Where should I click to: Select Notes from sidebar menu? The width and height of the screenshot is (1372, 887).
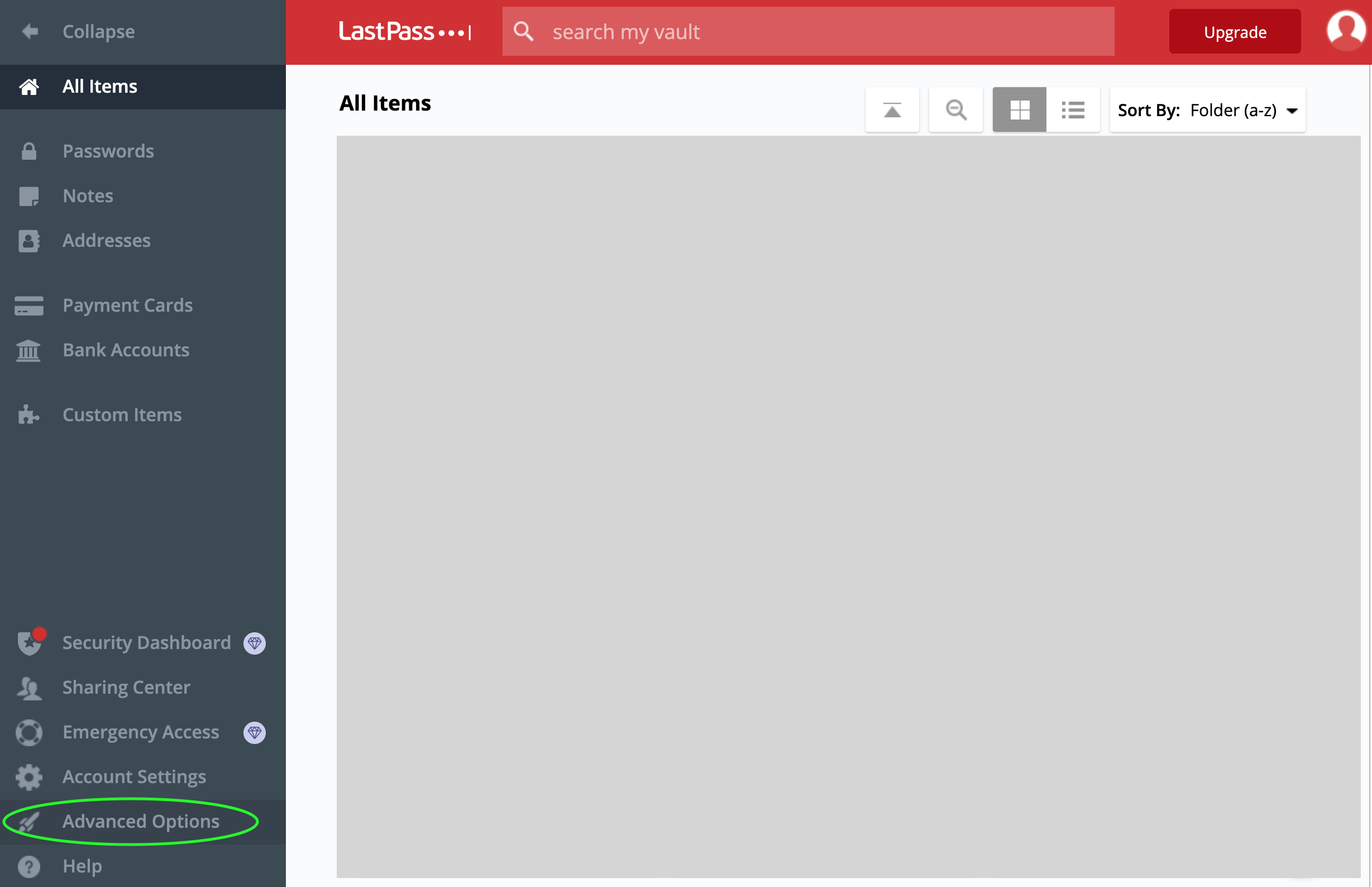tap(87, 195)
